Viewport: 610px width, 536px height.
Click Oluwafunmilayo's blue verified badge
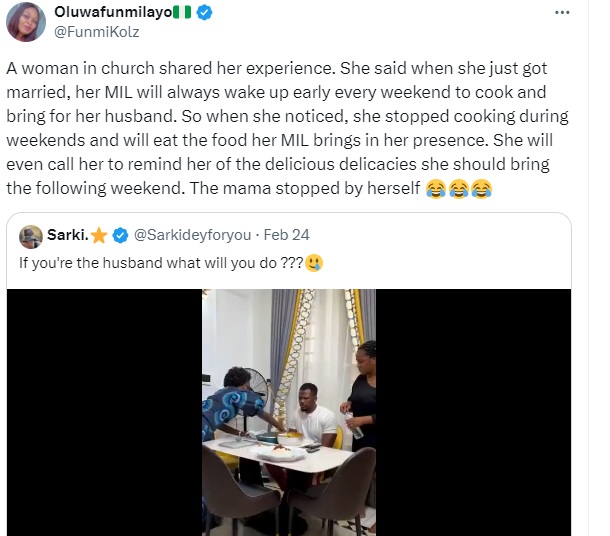[204, 12]
